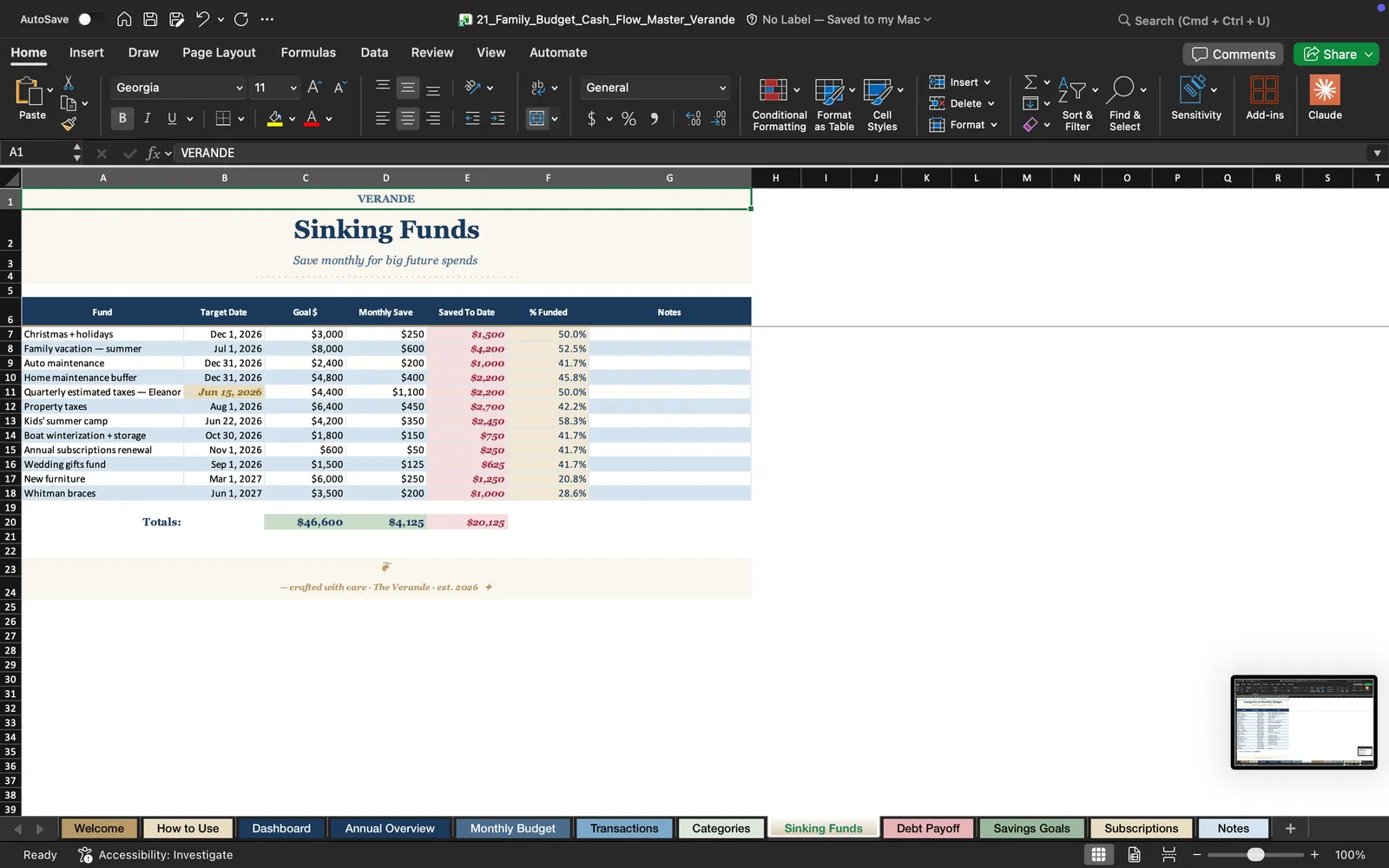Open the Claude add-in
This screenshot has height=868, width=1389.
(1325, 97)
